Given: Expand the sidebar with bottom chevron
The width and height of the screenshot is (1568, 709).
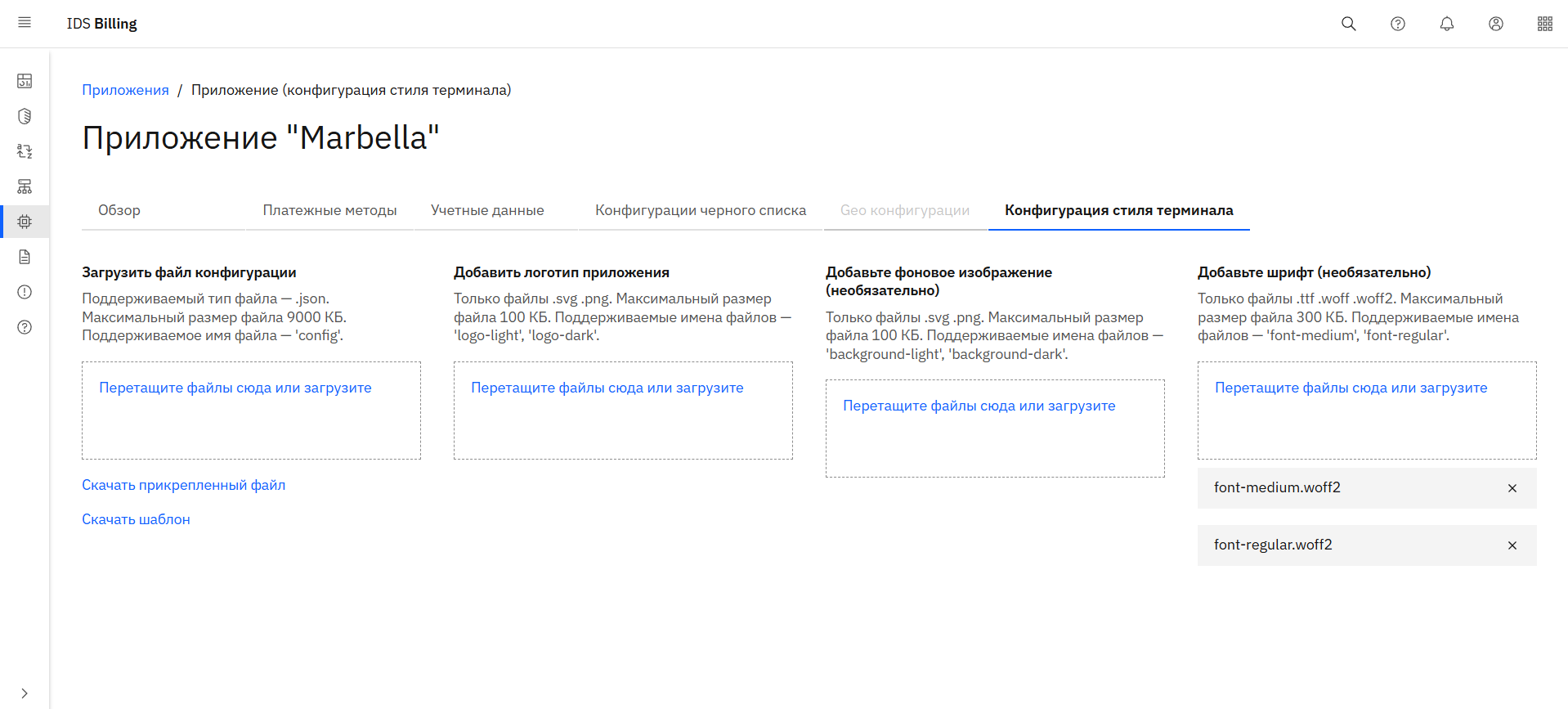Looking at the screenshot, I should pos(25,693).
